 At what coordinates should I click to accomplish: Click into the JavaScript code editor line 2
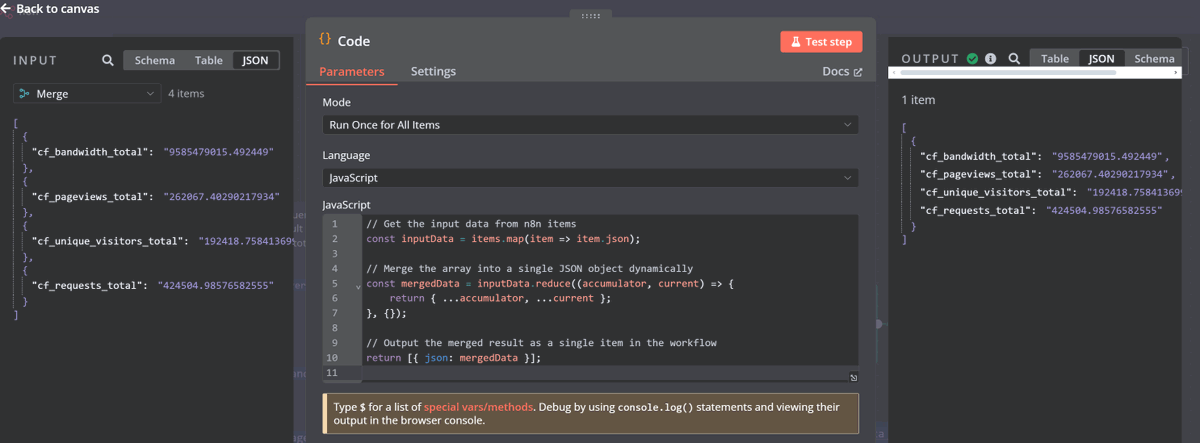pos(503,239)
